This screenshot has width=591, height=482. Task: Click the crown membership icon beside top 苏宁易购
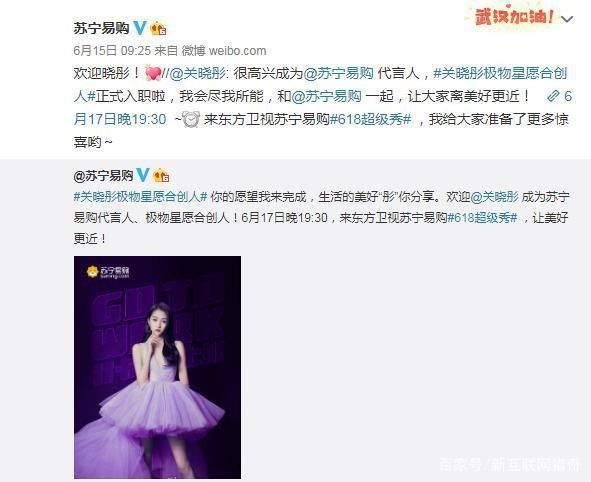click(x=158, y=29)
